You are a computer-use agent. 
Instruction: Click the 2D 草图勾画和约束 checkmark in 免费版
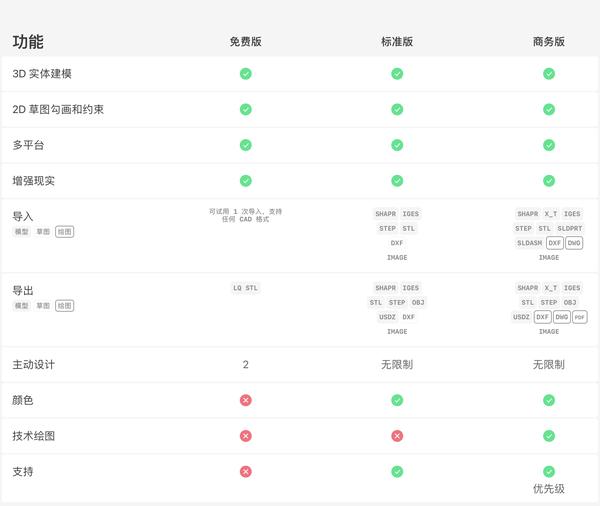(x=245, y=109)
